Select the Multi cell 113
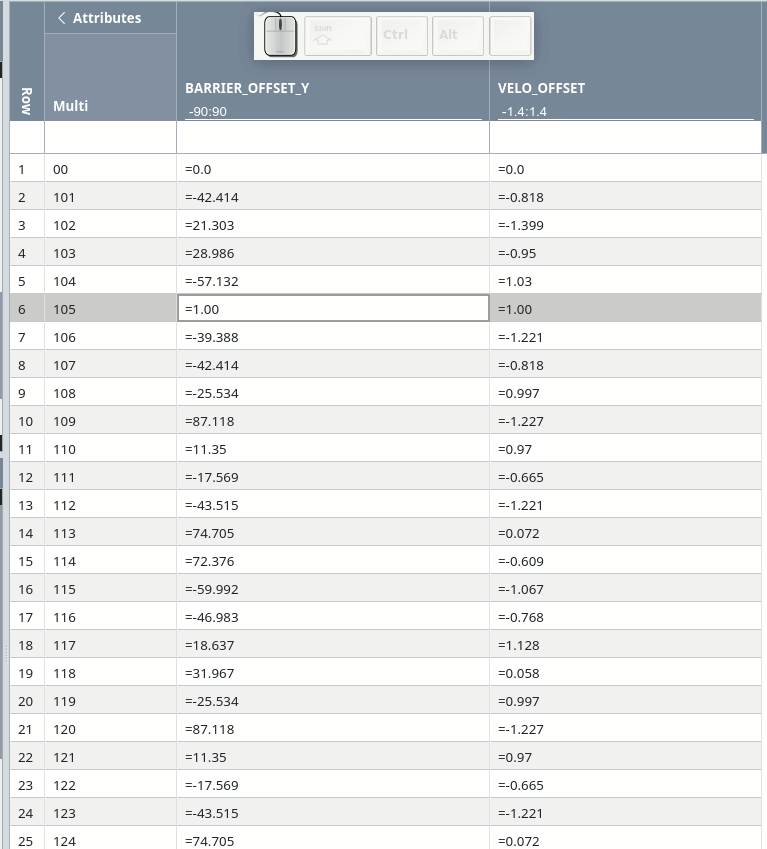767x849 pixels. (x=110, y=533)
